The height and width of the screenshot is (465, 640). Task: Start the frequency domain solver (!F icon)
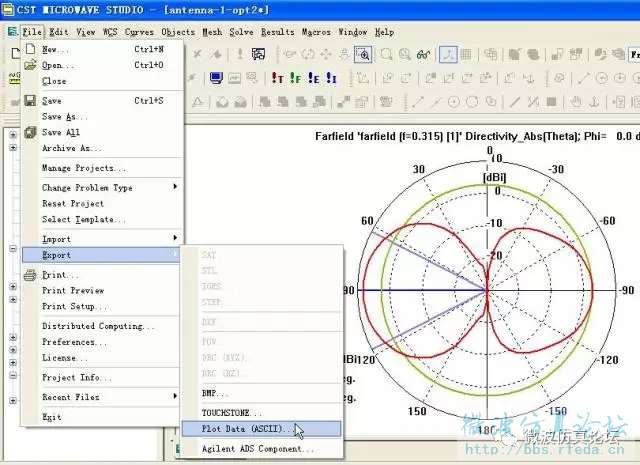[296, 78]
